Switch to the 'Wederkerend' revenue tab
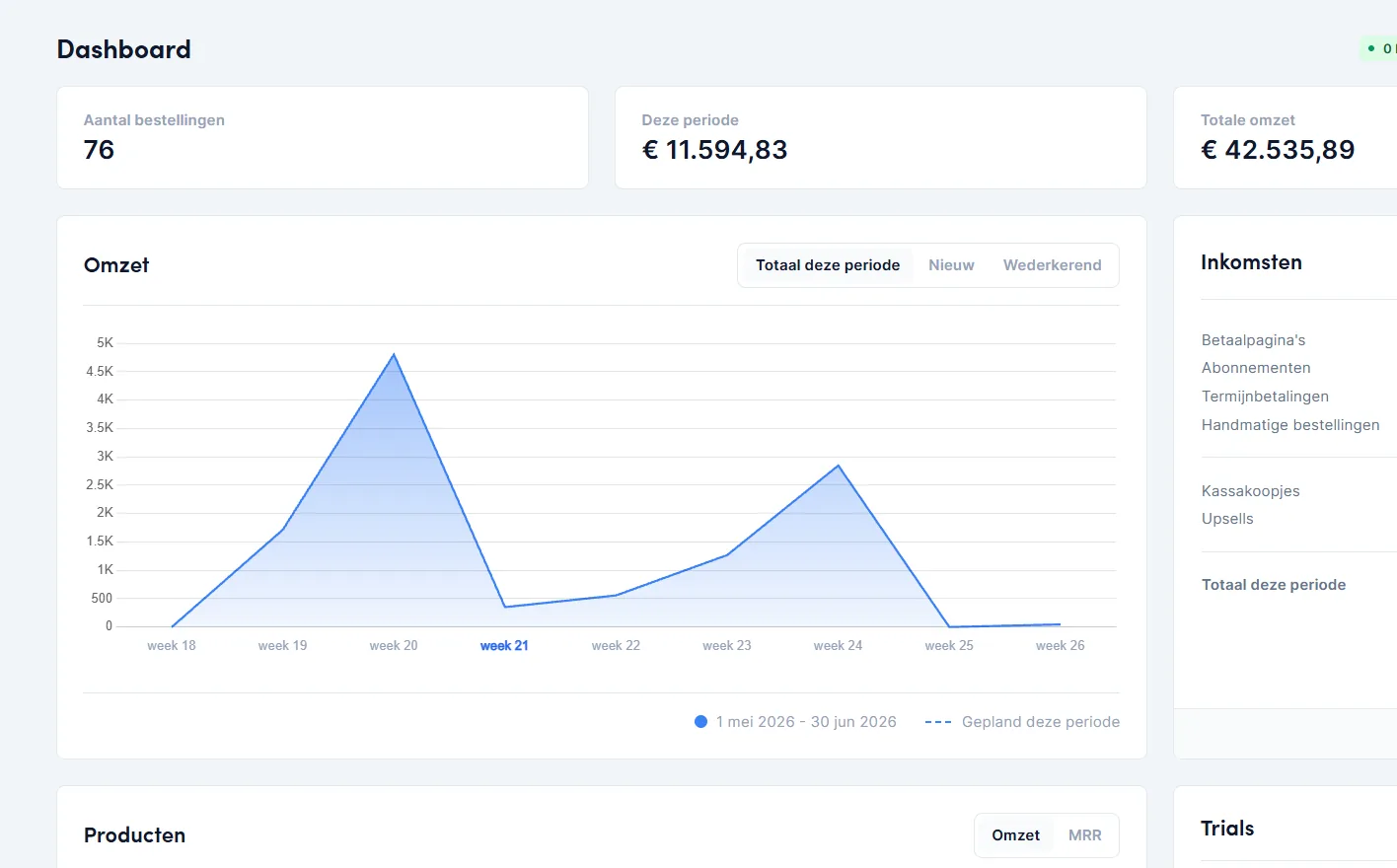The width and height of the screenshot is (1397, 868). (x=1052, y=265)
